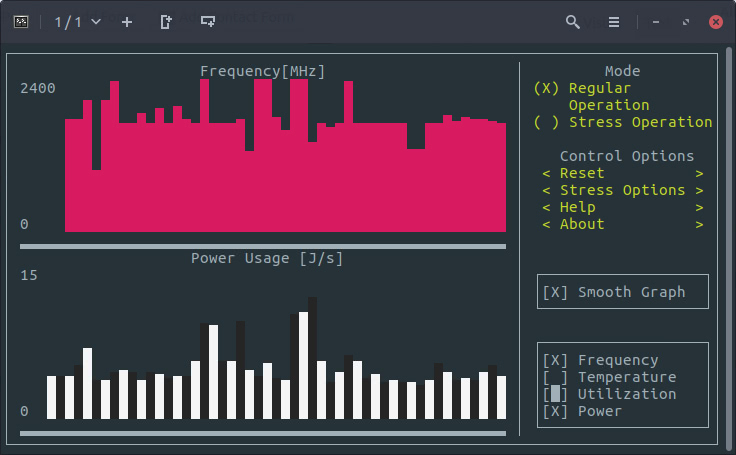Viewport: 736px width, 455px height.
Task: Open the terminal search magnifier icon
Action: click(573, 21)
